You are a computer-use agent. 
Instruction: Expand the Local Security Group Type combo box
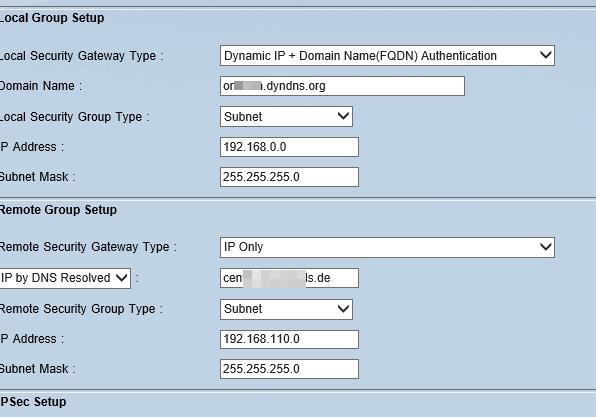(286, 116)
